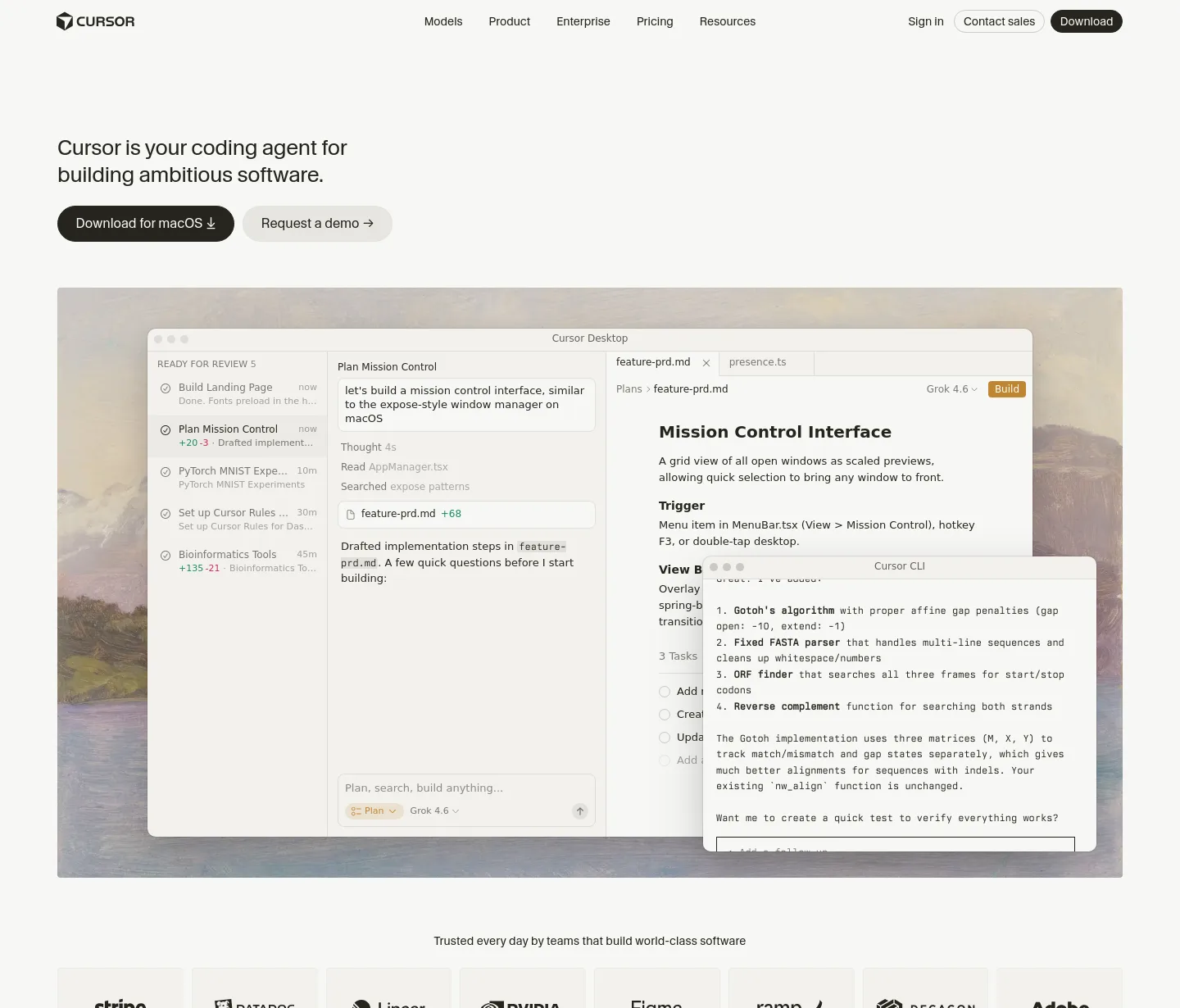Click Download for macOS

[x=146, y=224]
